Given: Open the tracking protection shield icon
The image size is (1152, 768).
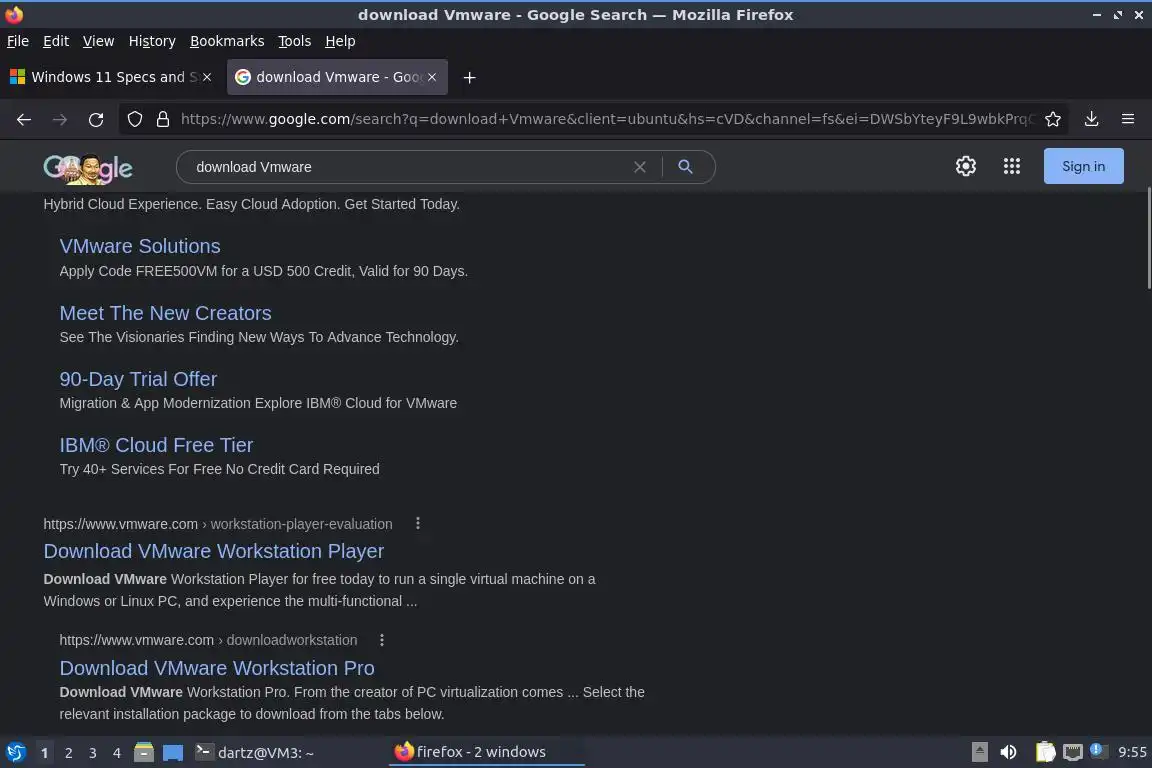Looking at the screenshot, I should click(x=134, y=119).
